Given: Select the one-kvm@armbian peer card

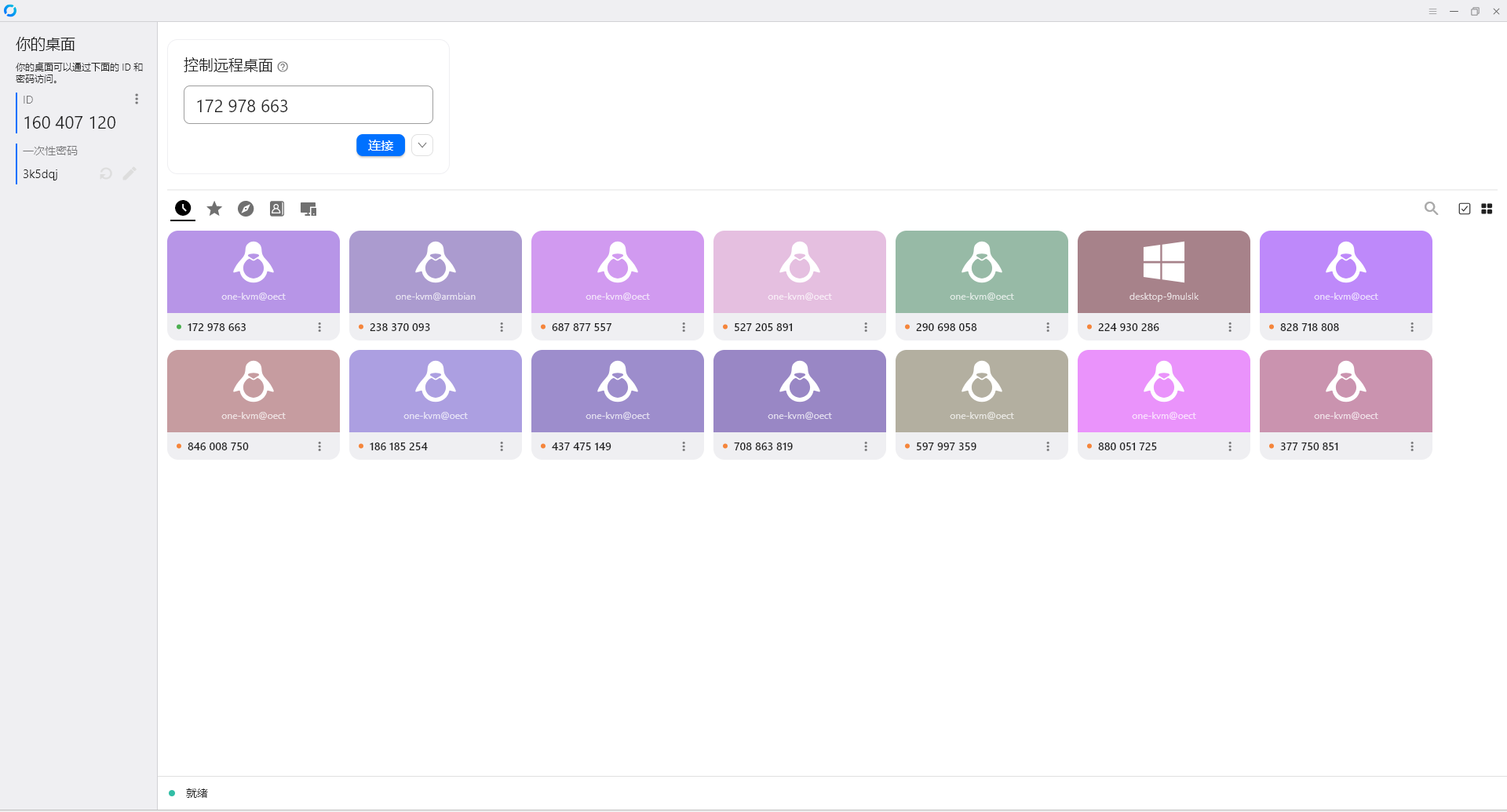Looking at the screenshot, I should [435, 271].
